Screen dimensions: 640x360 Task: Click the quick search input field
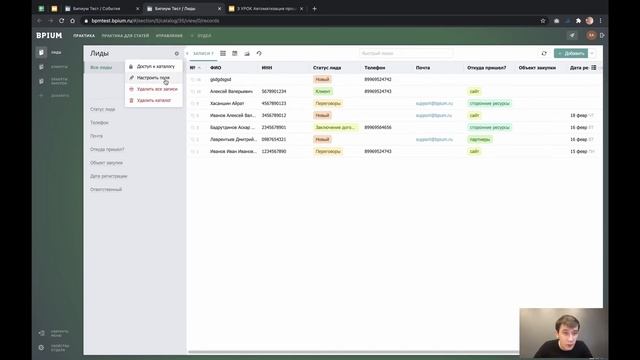tap(406, 53)
